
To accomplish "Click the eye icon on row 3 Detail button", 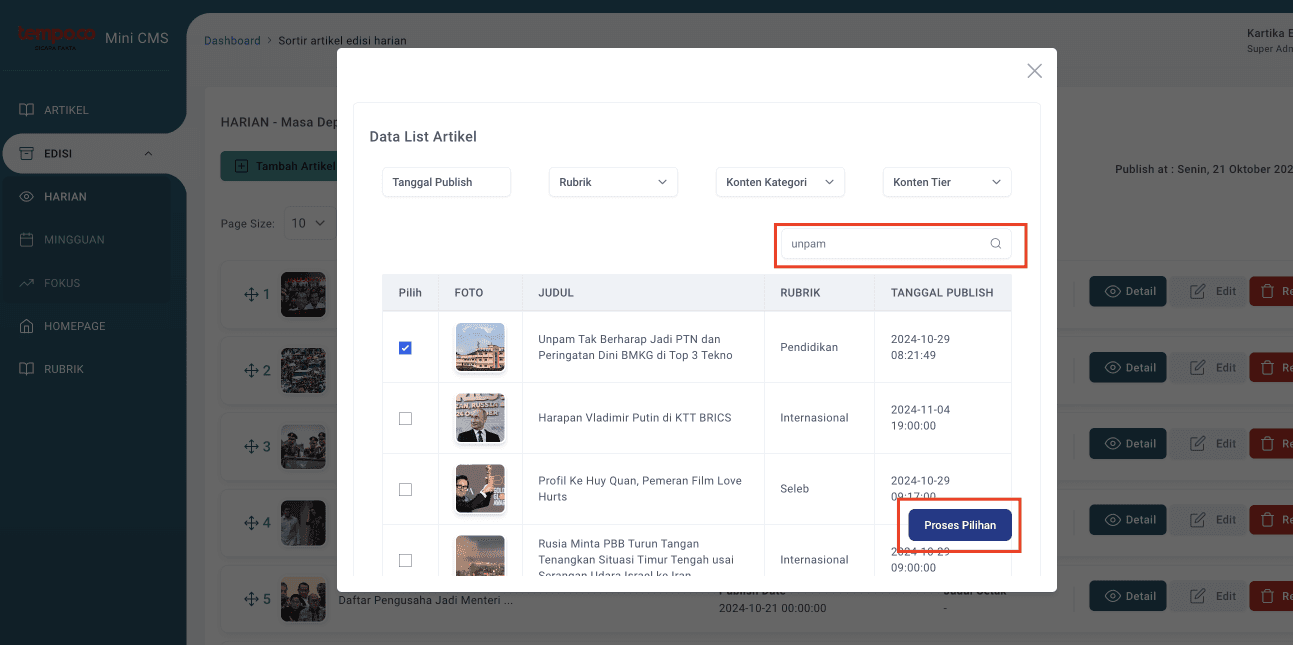I will click(x=1112, y=444).
